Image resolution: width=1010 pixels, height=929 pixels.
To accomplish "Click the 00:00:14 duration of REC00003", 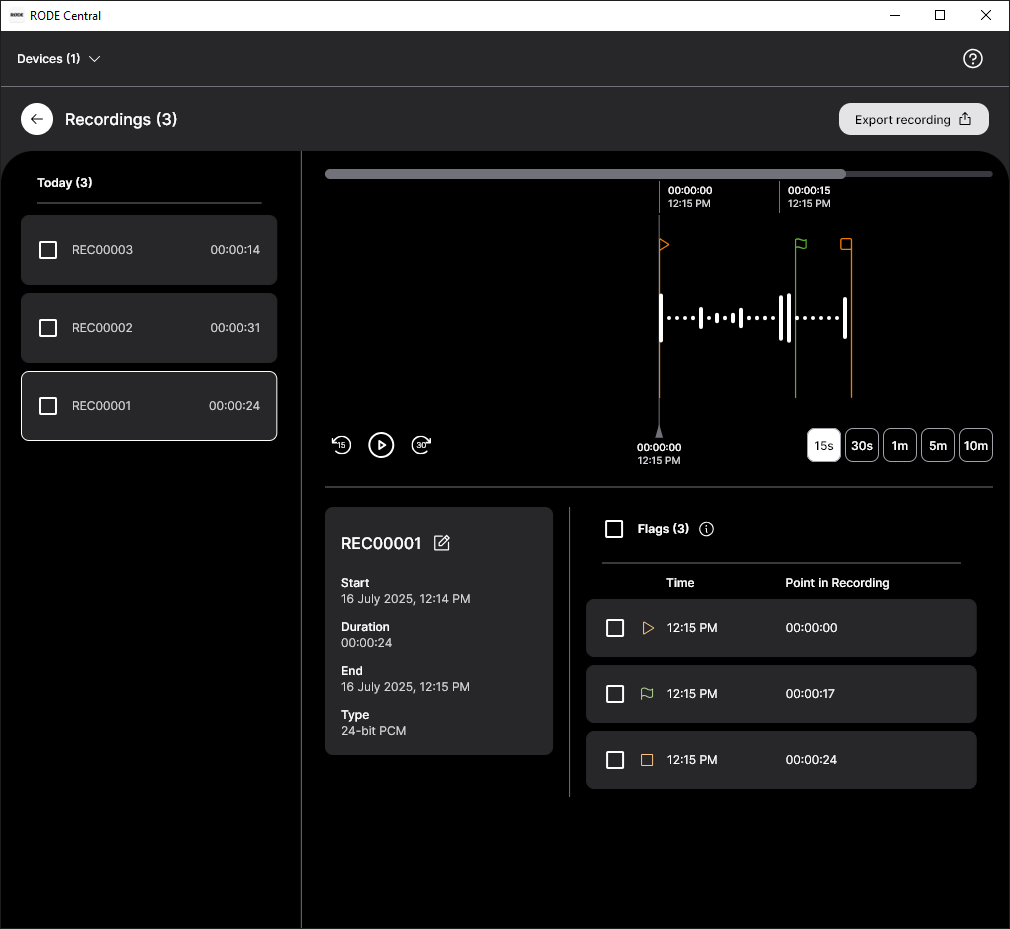I will click(x=235, y=250).
